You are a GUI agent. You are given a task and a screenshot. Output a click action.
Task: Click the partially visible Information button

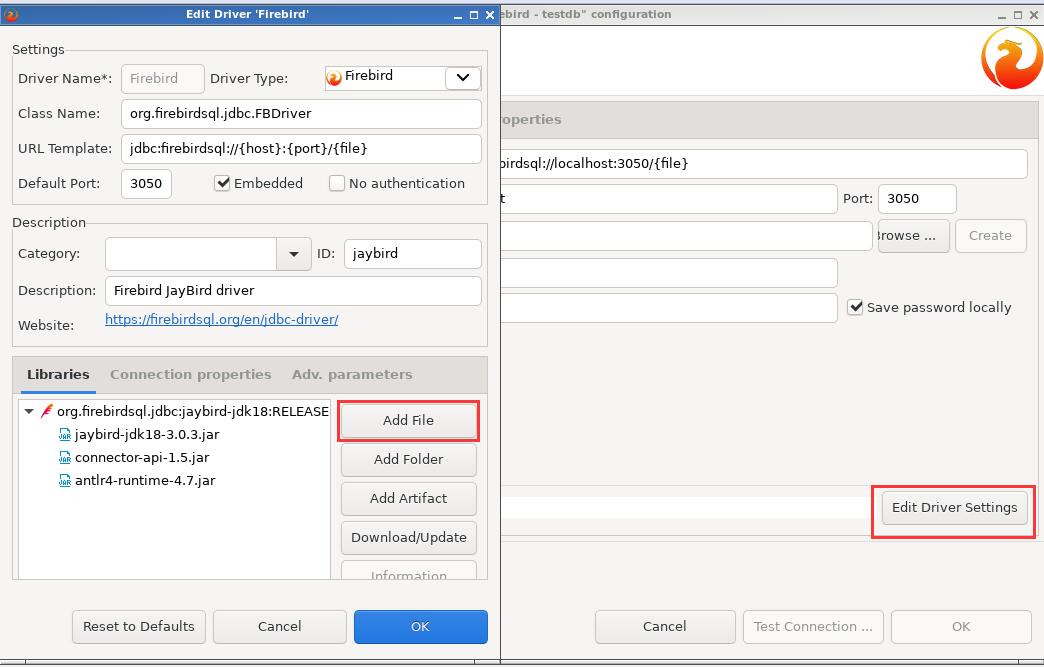408,570
